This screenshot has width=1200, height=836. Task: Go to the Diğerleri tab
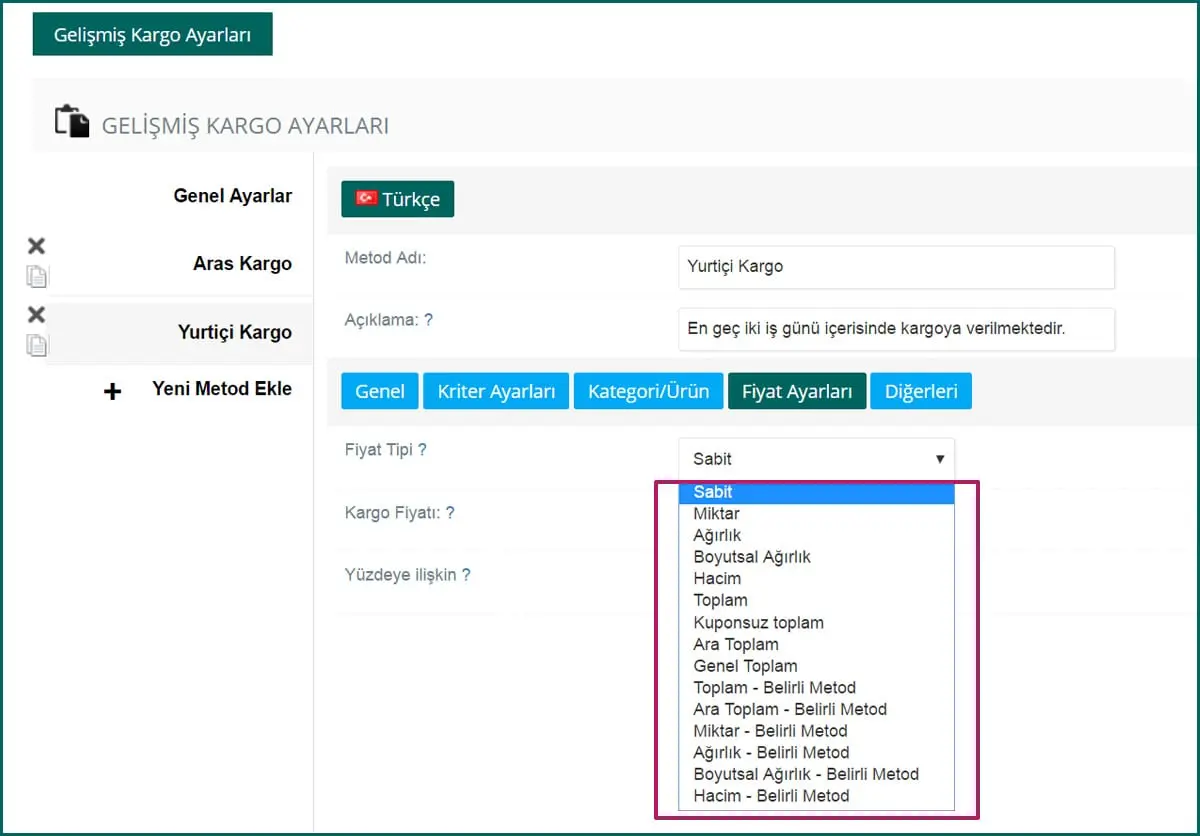(920, 391)
